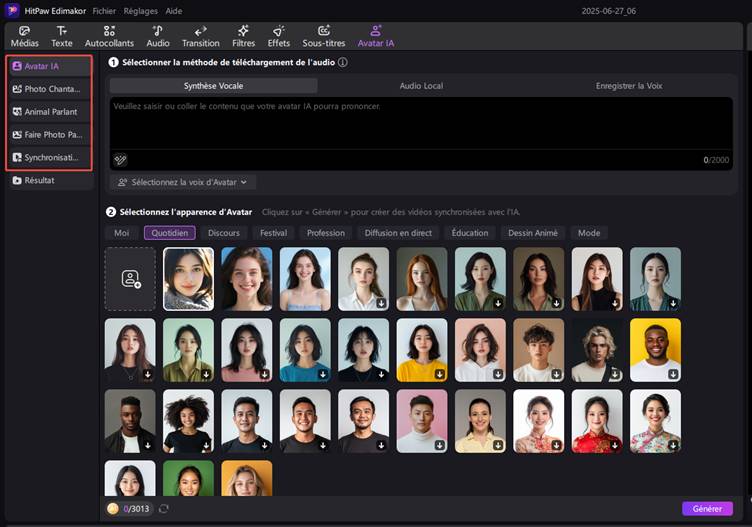Select the Quotidien avatar category
This screenshot has width=752, height=527.
[170, 233]
